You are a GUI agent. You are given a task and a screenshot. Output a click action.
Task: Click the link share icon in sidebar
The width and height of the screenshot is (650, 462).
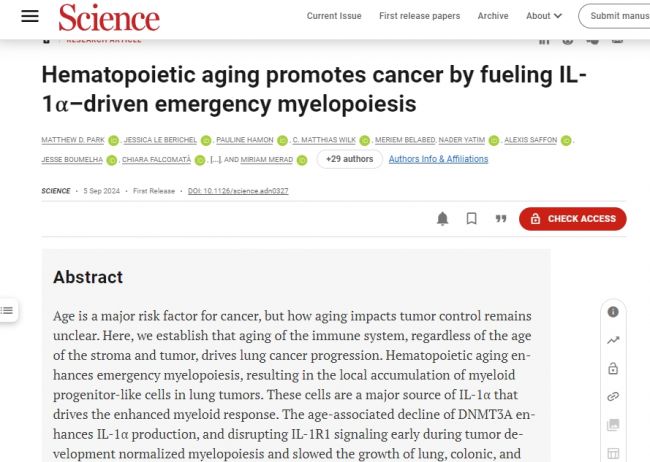[613, 396]
